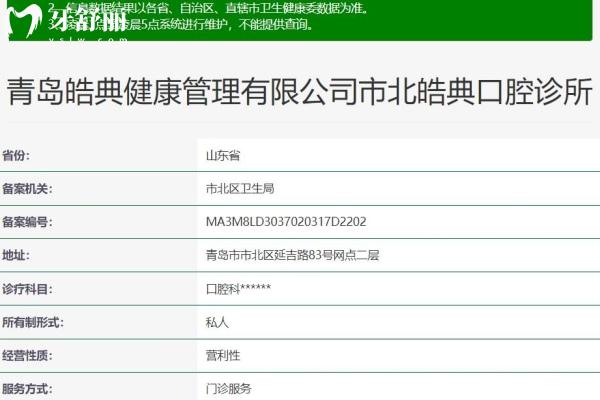This screenshot has height=400, width=600.
Task: Select the 地址 label
Action: 16,255
